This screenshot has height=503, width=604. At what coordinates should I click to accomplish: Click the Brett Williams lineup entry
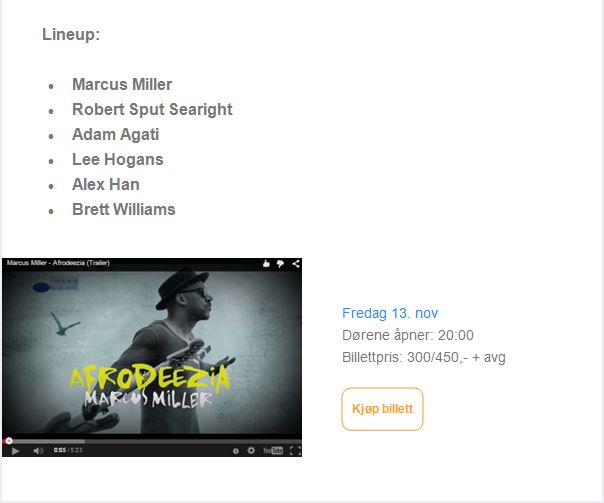pos(124,210)
